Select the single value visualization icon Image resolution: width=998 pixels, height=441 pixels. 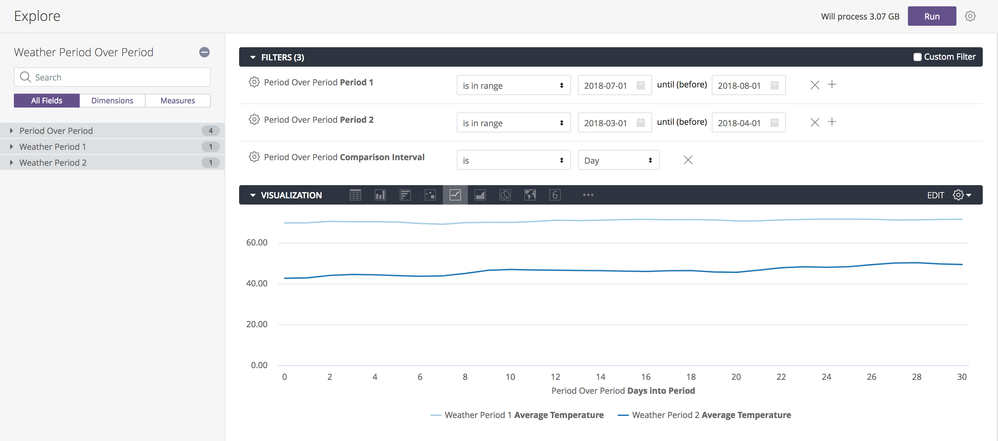point(555,195)
